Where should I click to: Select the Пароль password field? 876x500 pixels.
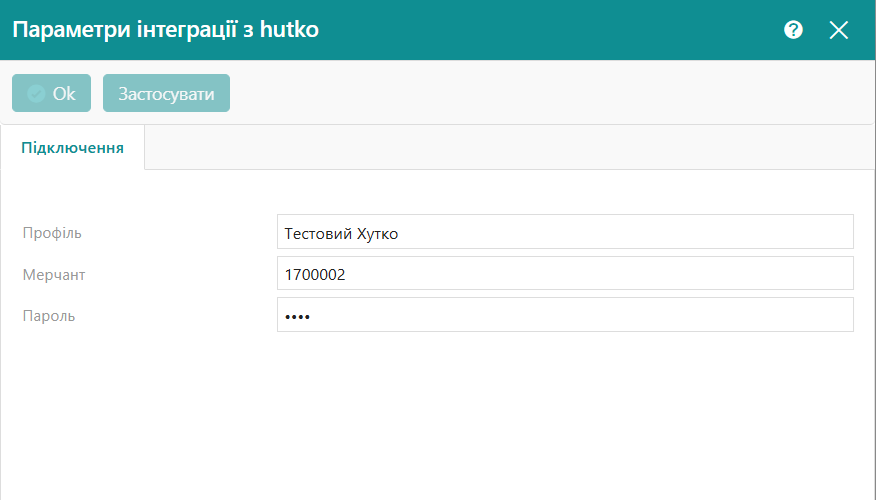[564, 315]
